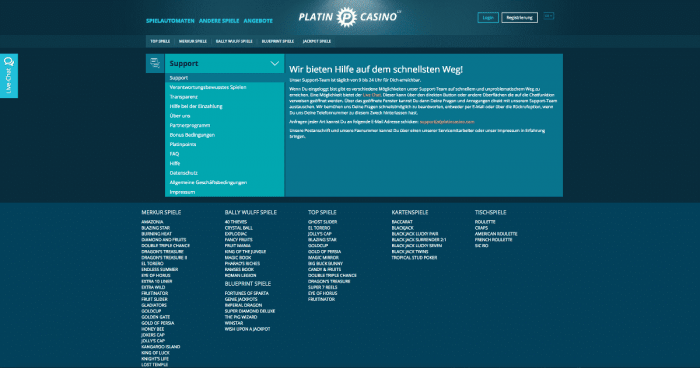Open Allgemeine Geschäftsbedingungen entry

point(208,182)
